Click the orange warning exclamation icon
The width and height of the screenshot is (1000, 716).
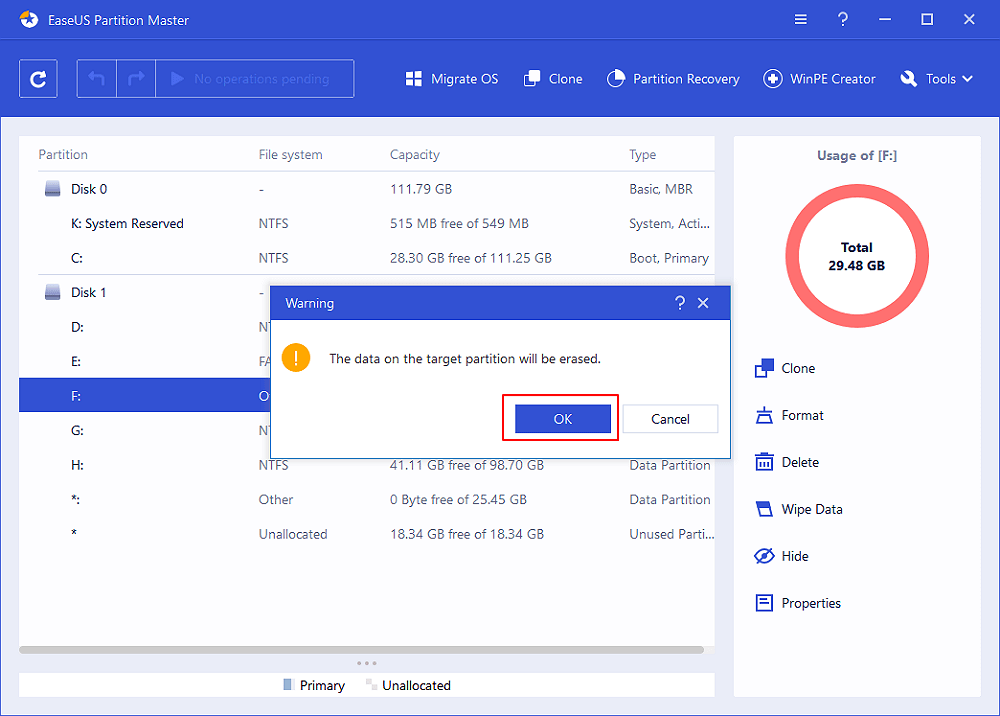296,358
